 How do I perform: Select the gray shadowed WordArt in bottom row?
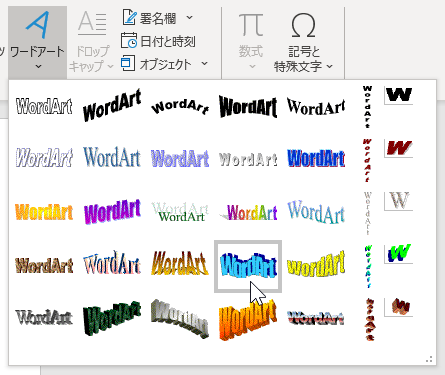tap(44, 317)
